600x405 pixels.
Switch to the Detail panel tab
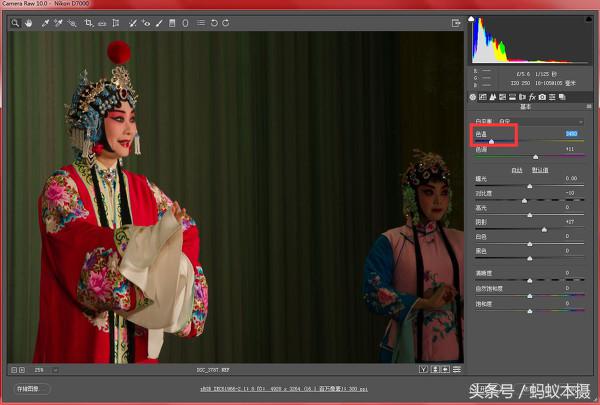[x=493, y=97]
